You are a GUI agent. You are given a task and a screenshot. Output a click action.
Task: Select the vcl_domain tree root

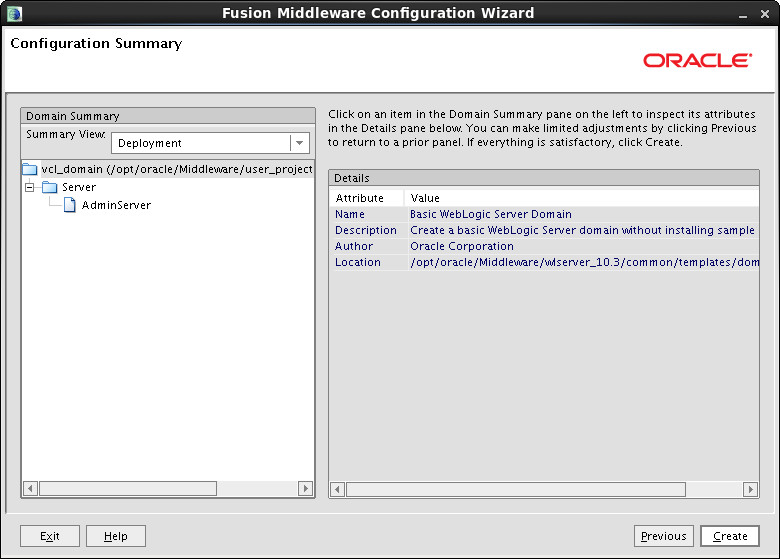(x=177, y=170)
